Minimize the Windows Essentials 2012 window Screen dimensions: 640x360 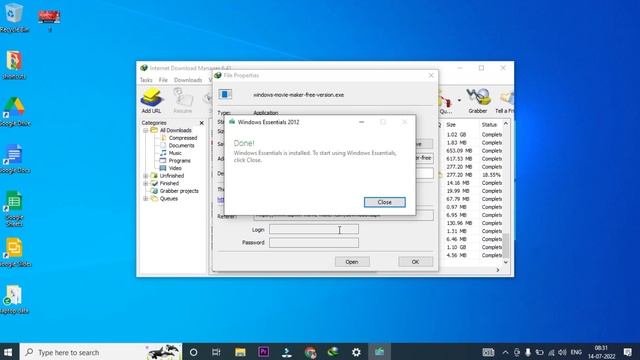pyautogui.click(x=361, y=122)
